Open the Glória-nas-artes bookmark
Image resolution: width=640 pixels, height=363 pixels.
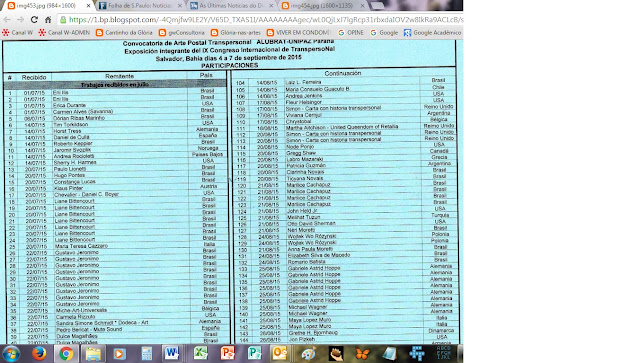point(236,33)
